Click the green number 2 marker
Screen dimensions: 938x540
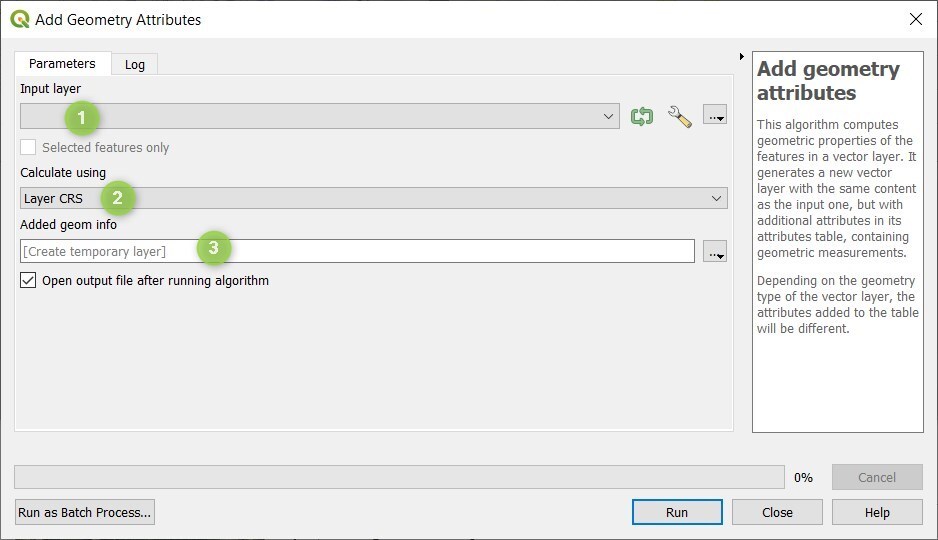tap(118, 198)
